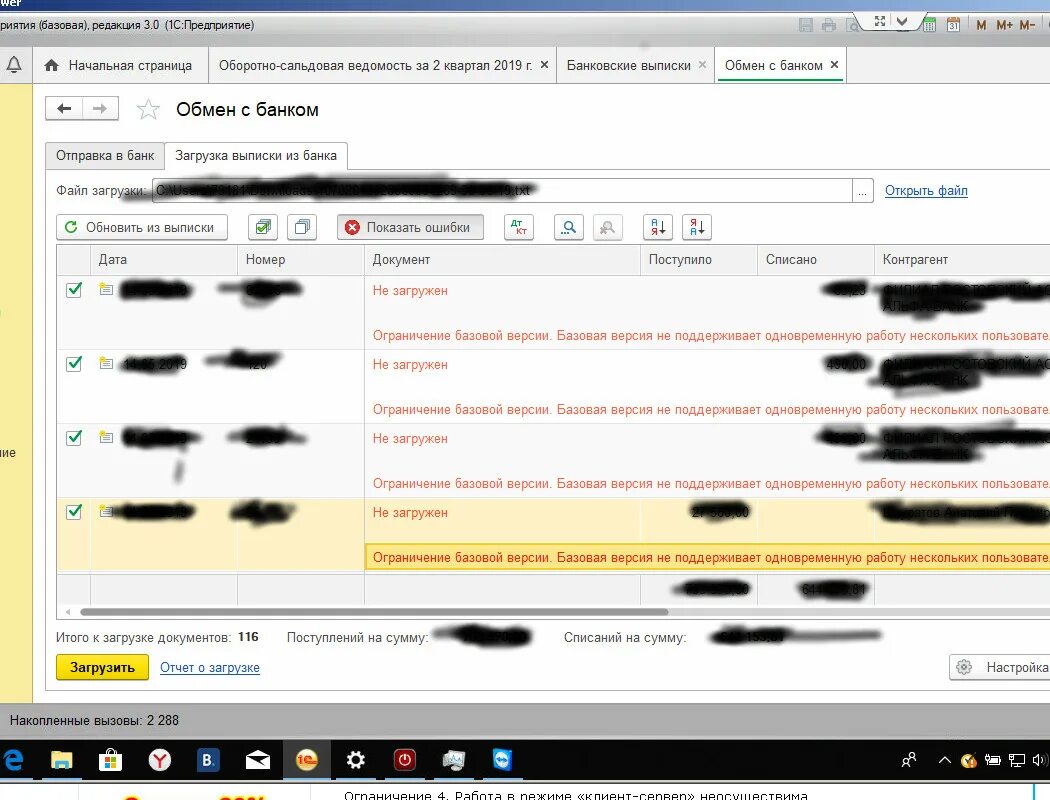The image size is (1050, 800).
Task: Close the Обмен с банком tab
Action: (834, 65)
